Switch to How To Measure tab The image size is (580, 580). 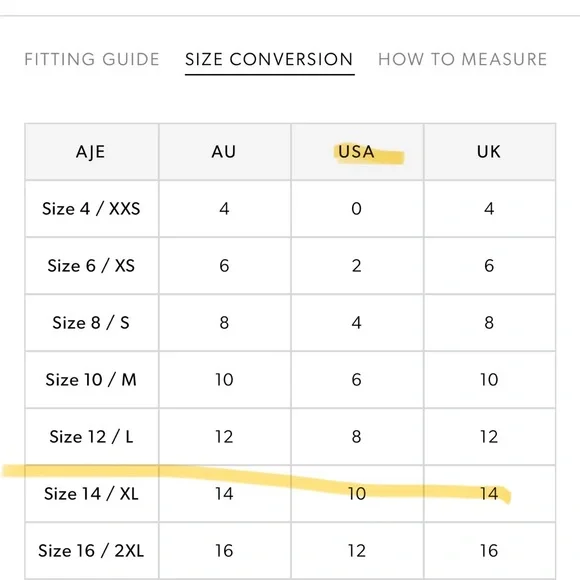(x=462, y=60)
